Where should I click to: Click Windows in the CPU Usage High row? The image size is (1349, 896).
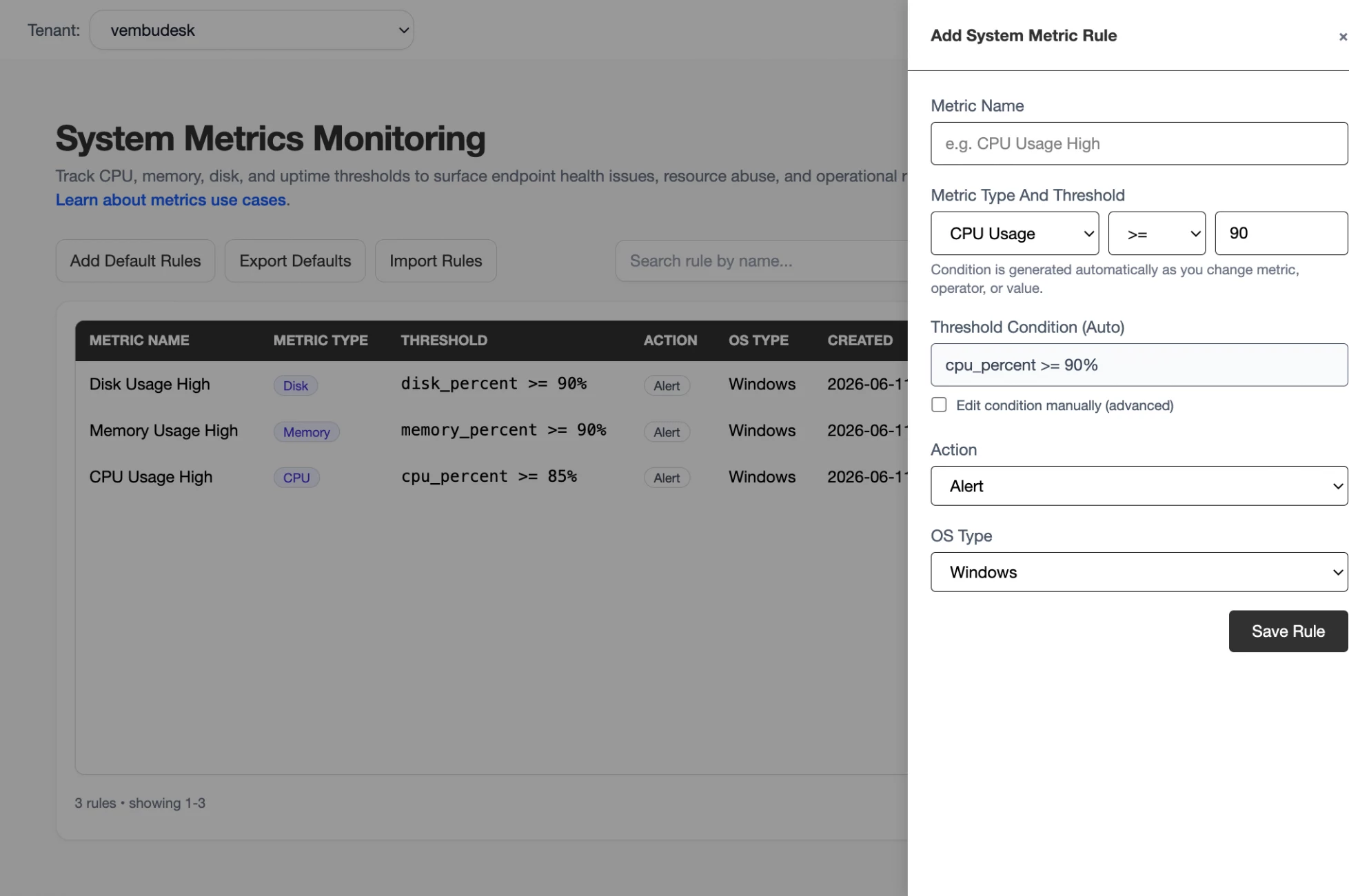762,477
